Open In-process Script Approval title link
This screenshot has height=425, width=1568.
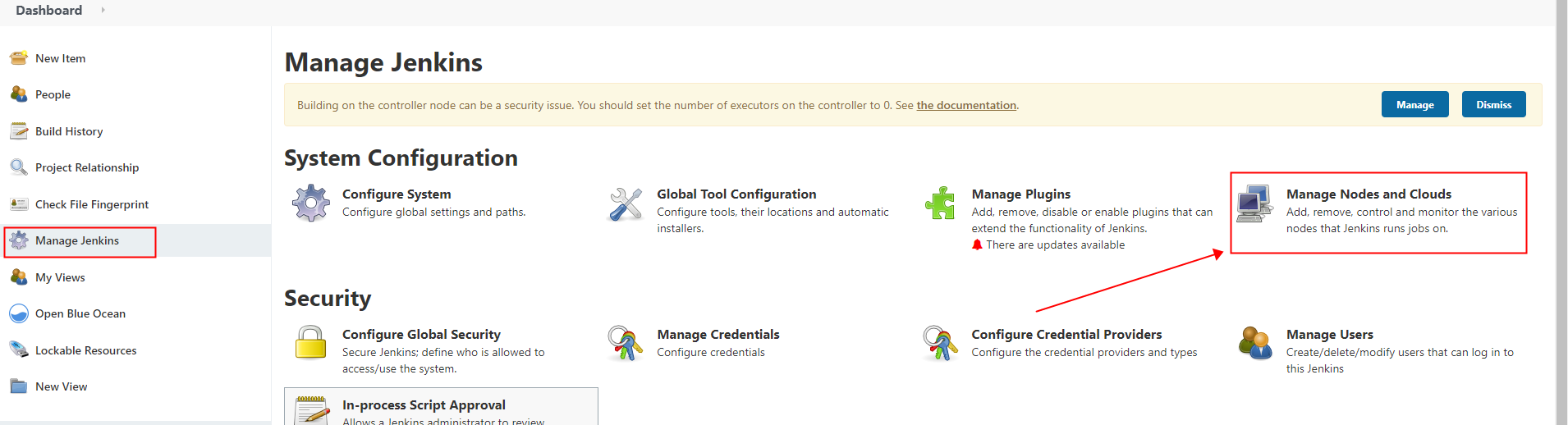pos(424,404)
